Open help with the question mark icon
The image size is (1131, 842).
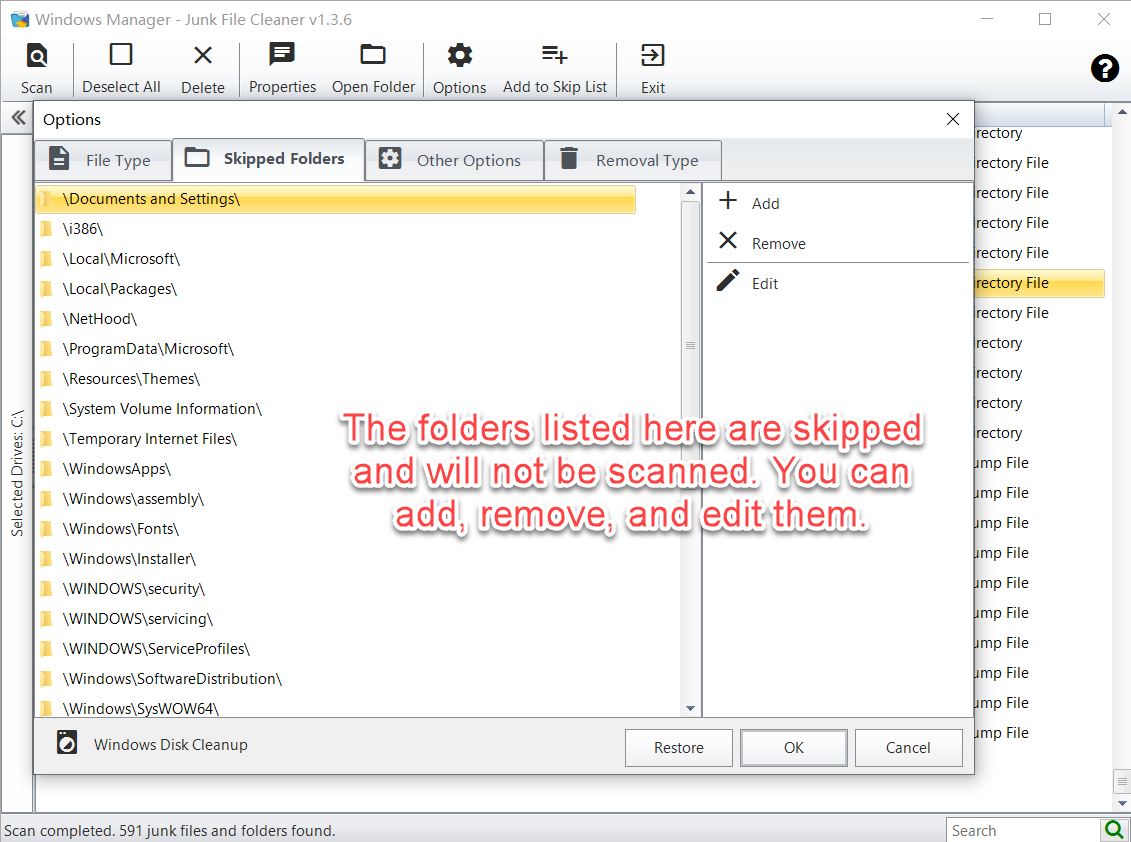pyautogui.click(x=1104, y=69)
